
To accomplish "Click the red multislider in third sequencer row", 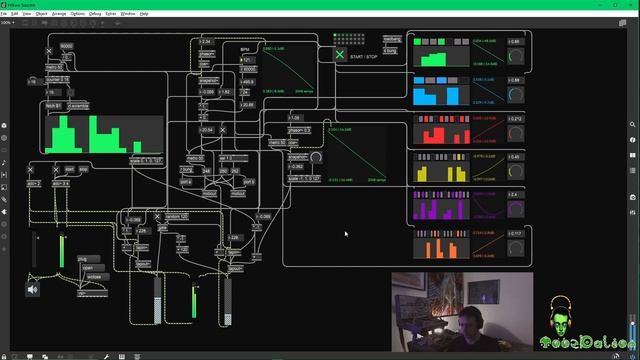I will pyautogui.click(x=441, y=134).
